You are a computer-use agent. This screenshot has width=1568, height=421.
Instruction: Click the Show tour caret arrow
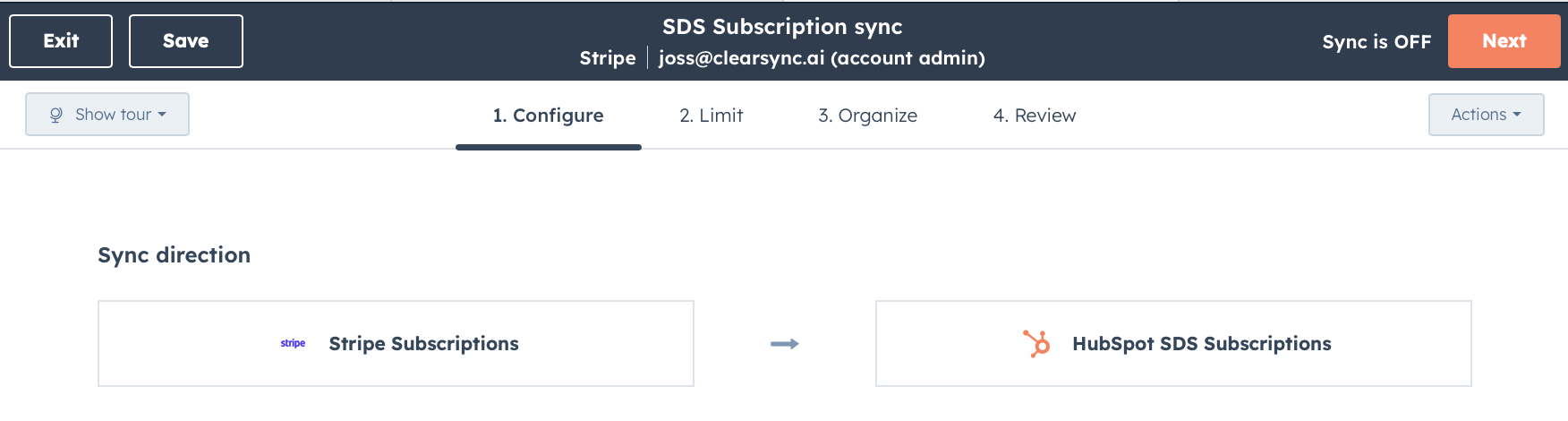pos(162,115)
